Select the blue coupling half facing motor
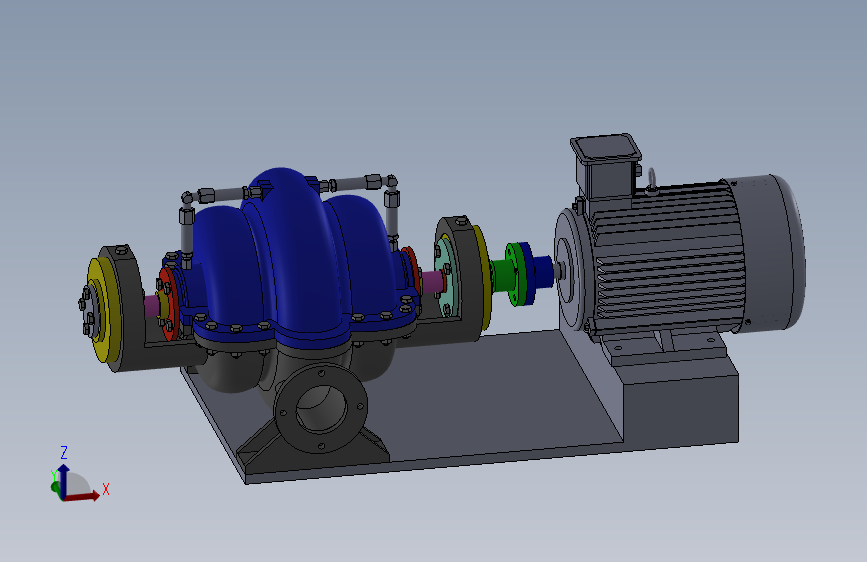The image size is (867, 562). coord(537,273)
